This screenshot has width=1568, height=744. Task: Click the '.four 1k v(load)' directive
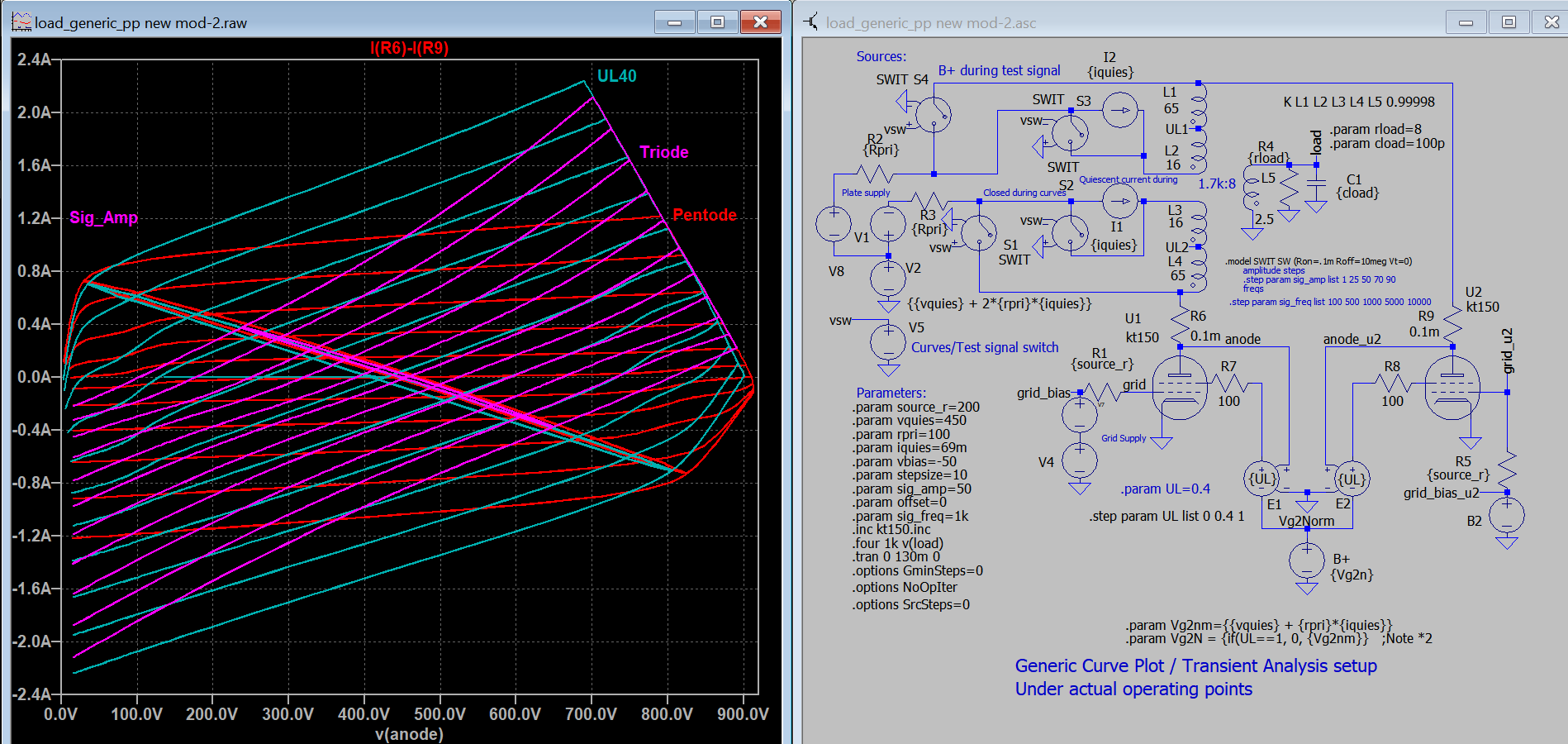click(x=898, y=544)
